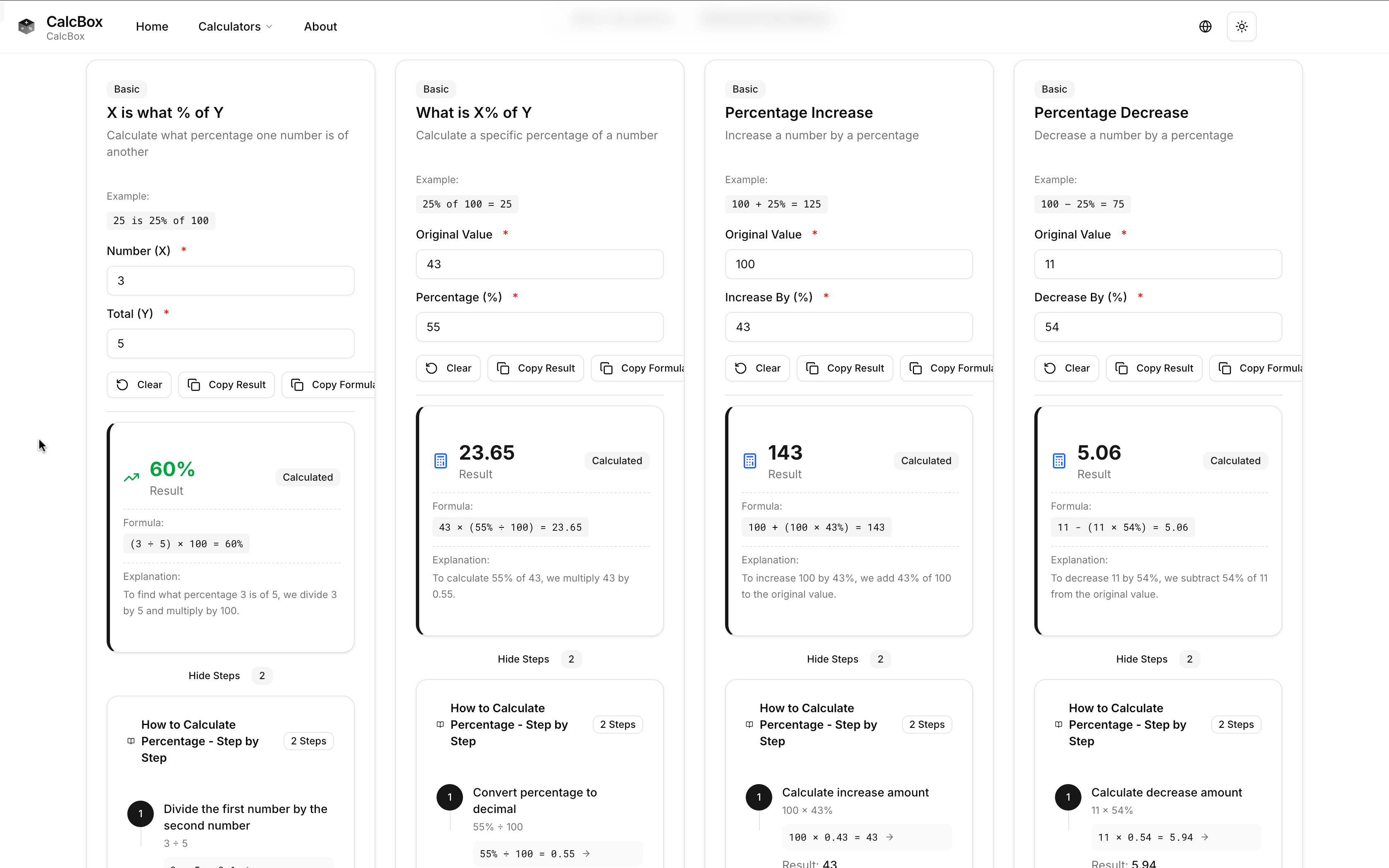Click Percentage (%) field containing 55
1389x868 pixels.
539,327
